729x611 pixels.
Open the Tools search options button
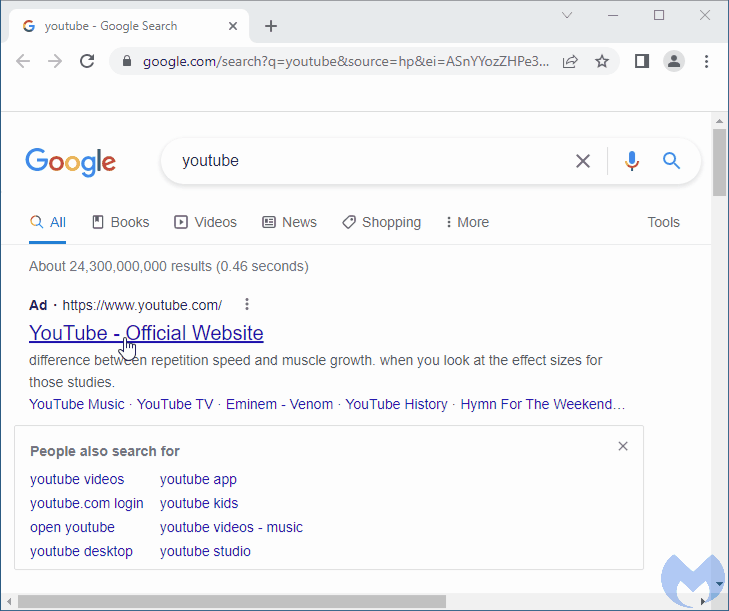pos(663,222)
